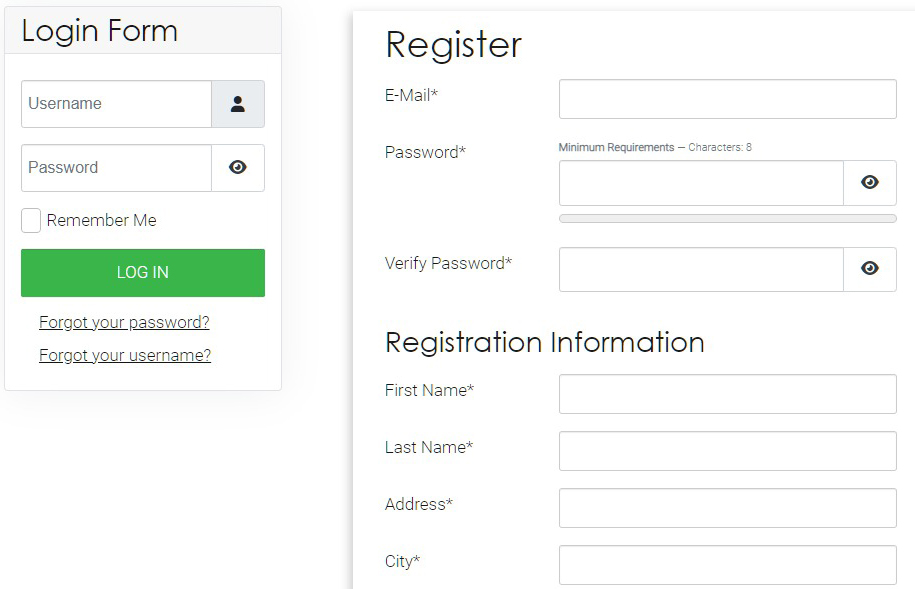
Task: Click the Login Form panel heading
Action: (x=100, y=31)
